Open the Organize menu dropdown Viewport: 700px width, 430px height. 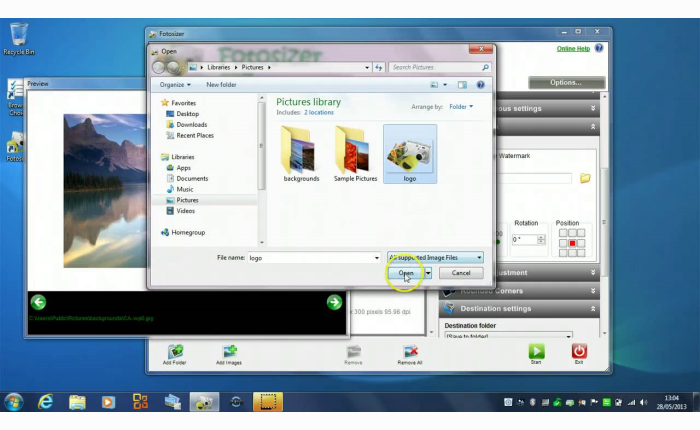(175, 84)
